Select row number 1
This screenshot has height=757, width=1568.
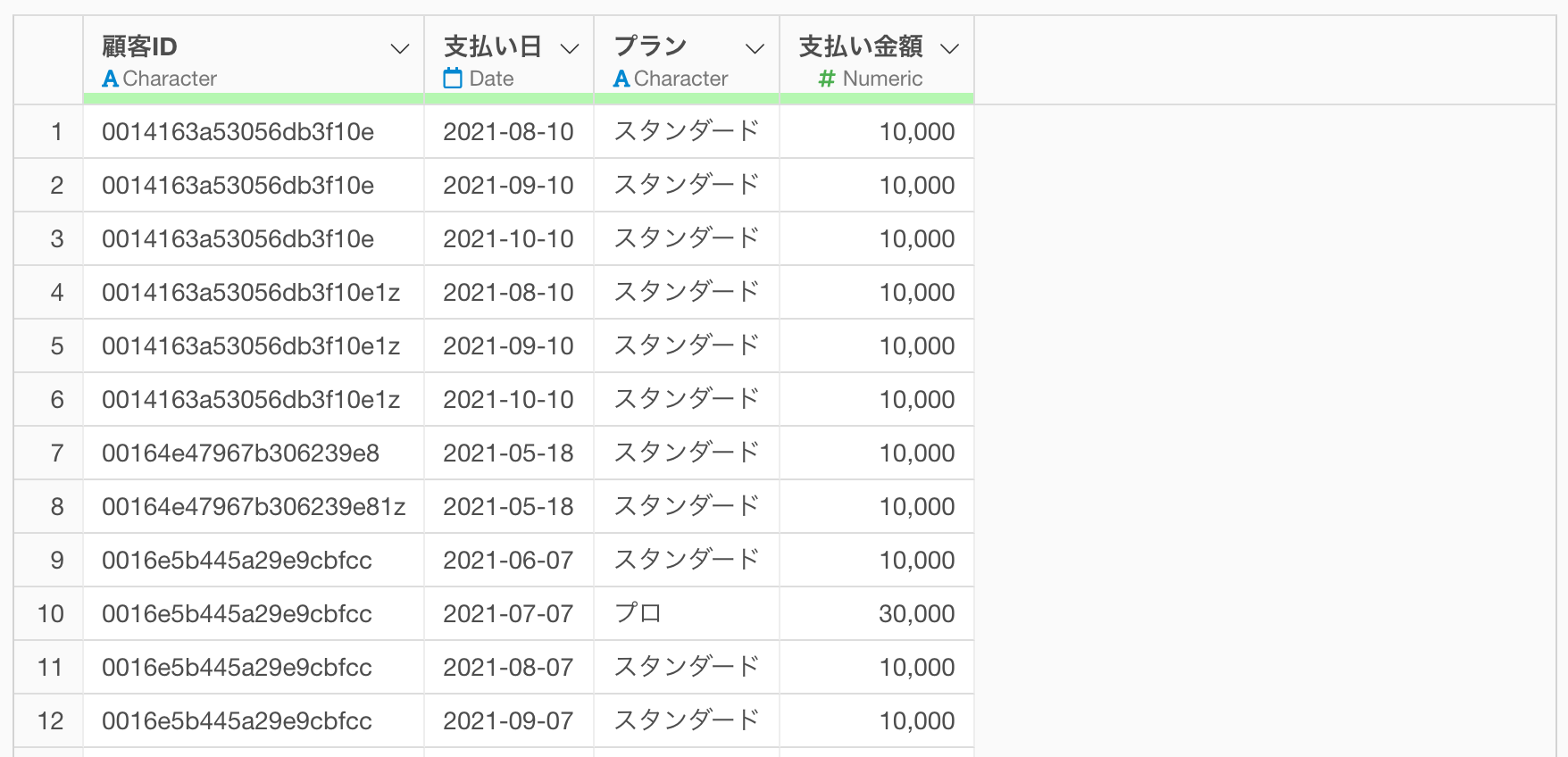(57, 132)
